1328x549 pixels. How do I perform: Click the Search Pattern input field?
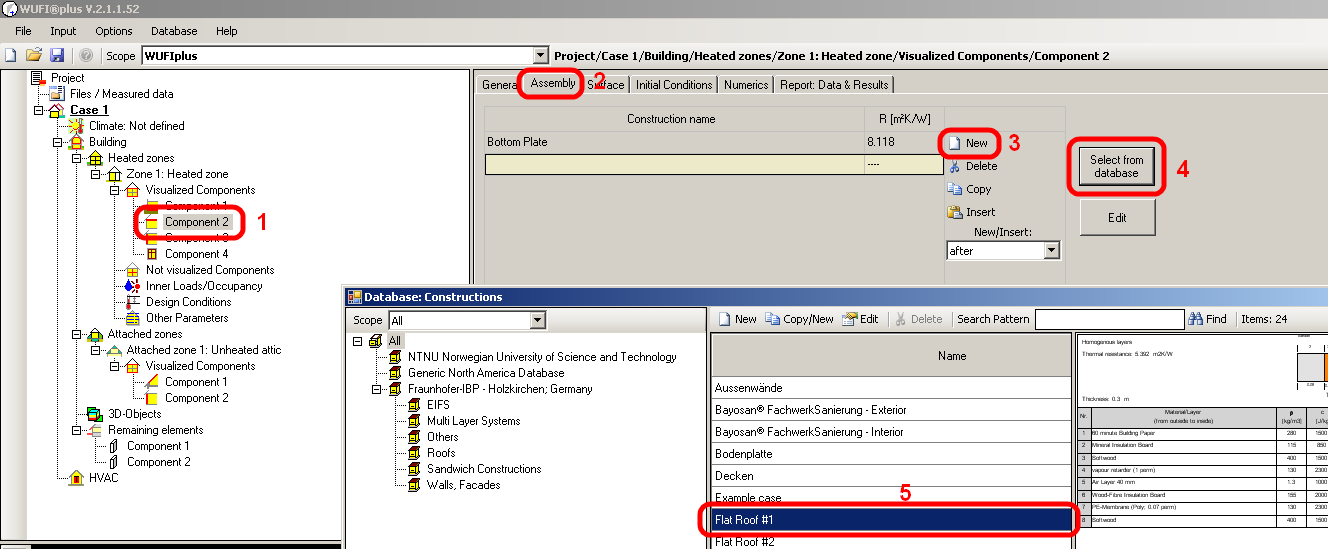(1108, 319)
